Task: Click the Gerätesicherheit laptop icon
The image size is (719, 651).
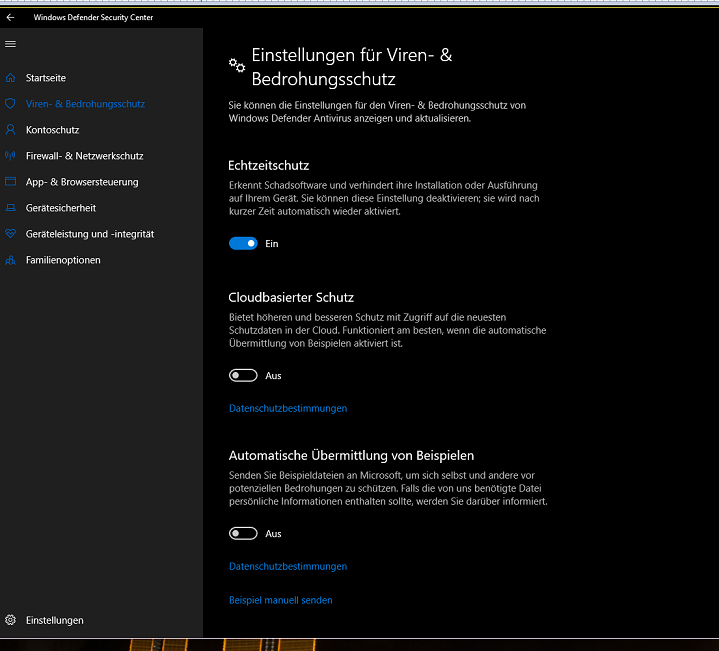Action: click(x=11, y=208)
